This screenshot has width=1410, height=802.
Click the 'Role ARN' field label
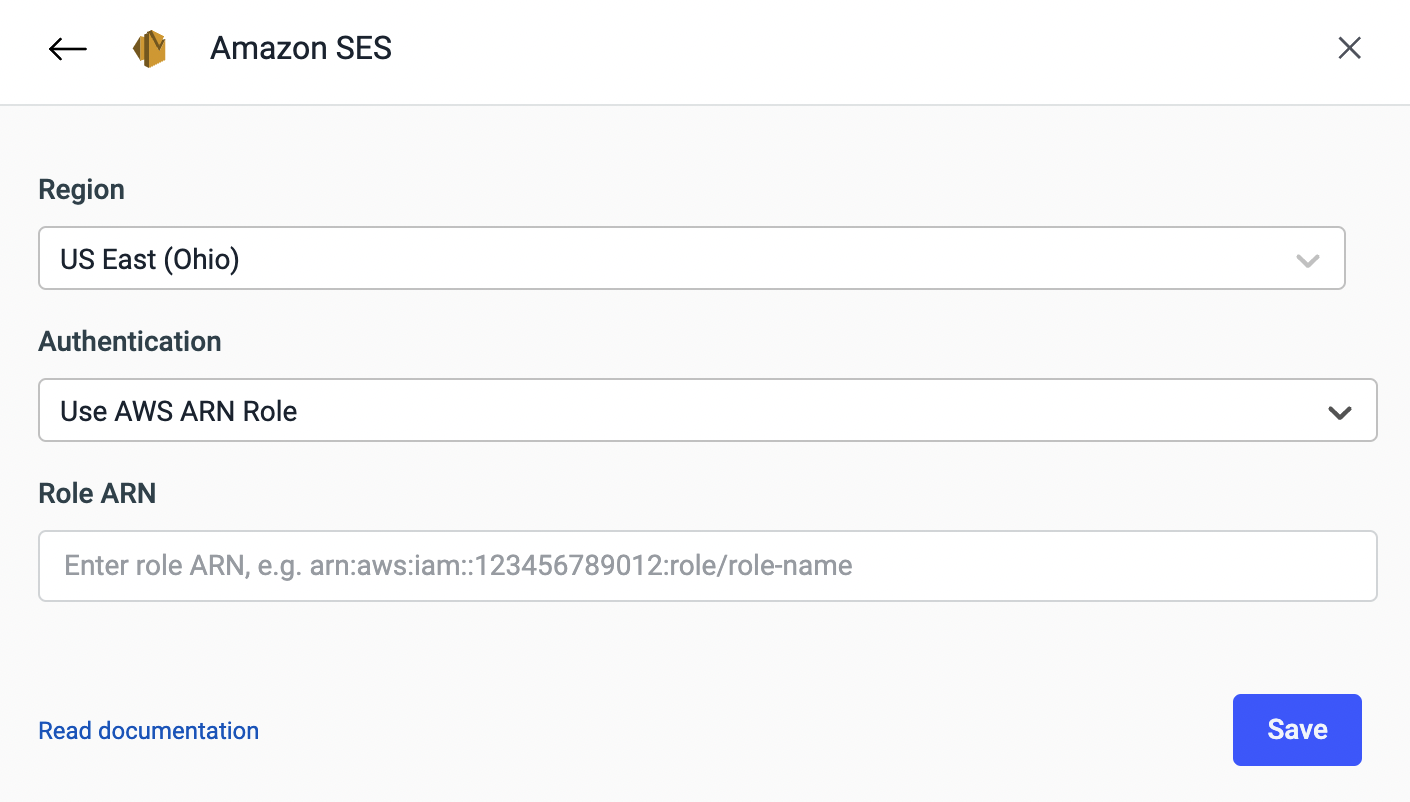point(97,493)
